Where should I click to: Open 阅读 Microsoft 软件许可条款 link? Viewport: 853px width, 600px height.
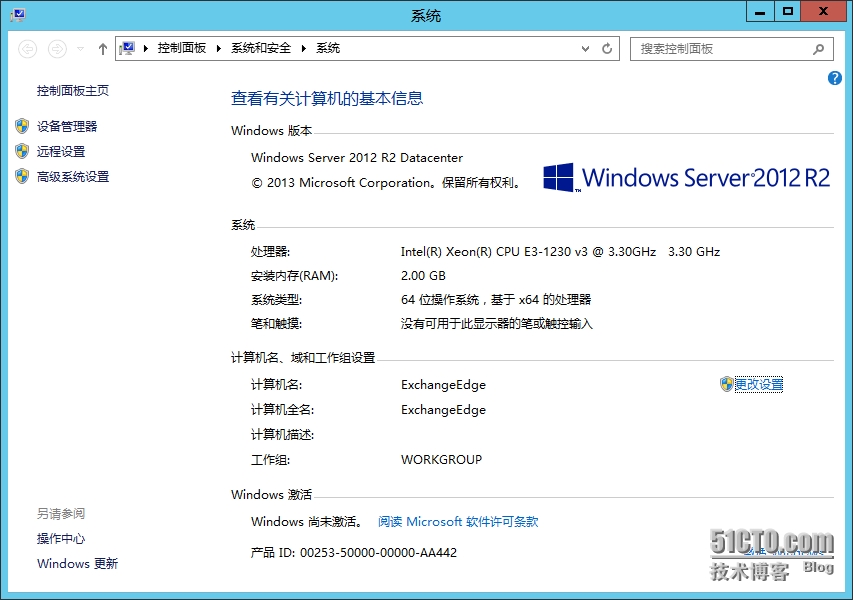point(458,522)
